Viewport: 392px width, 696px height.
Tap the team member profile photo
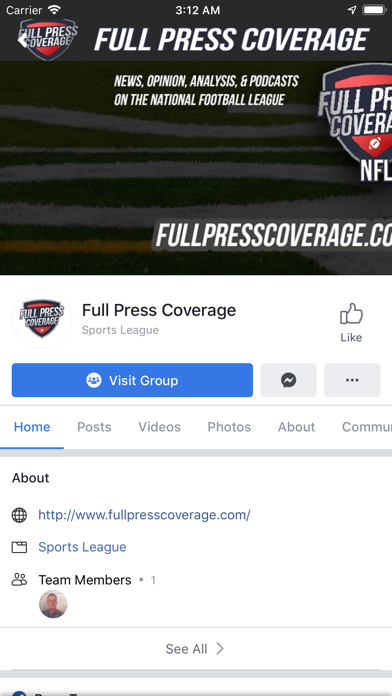pos(53,604)
